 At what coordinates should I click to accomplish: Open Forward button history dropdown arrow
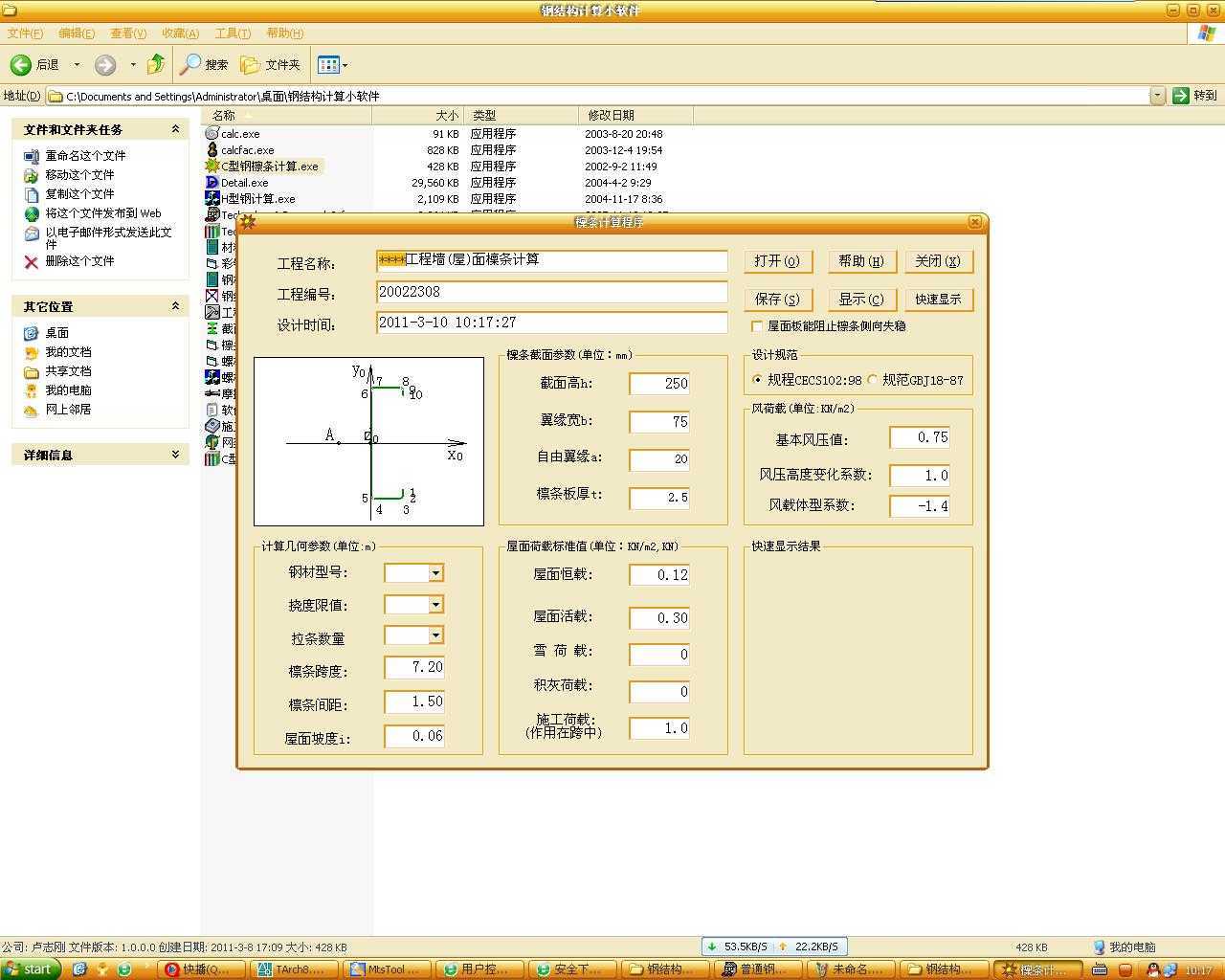(133, 65)
